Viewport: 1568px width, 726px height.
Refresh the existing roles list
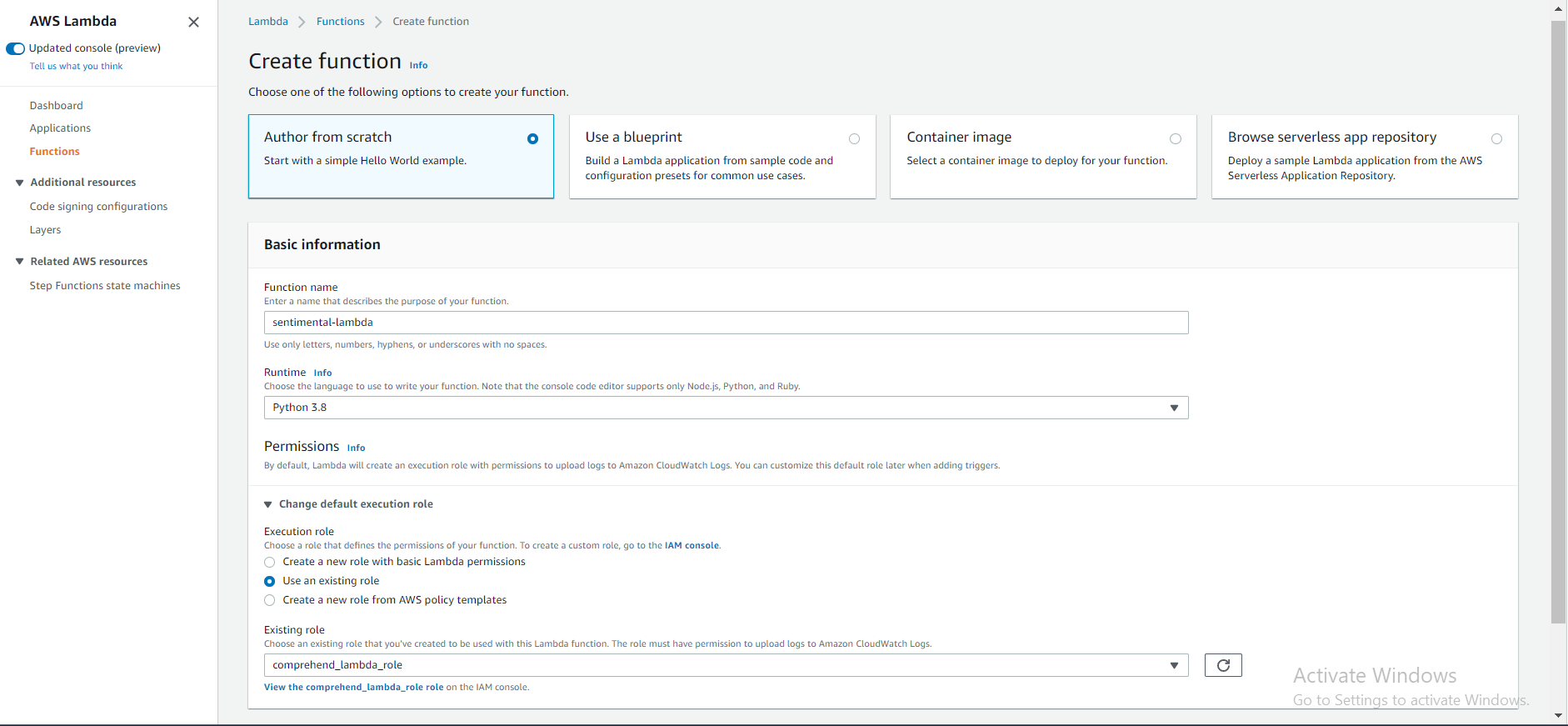coord(1223,665)
